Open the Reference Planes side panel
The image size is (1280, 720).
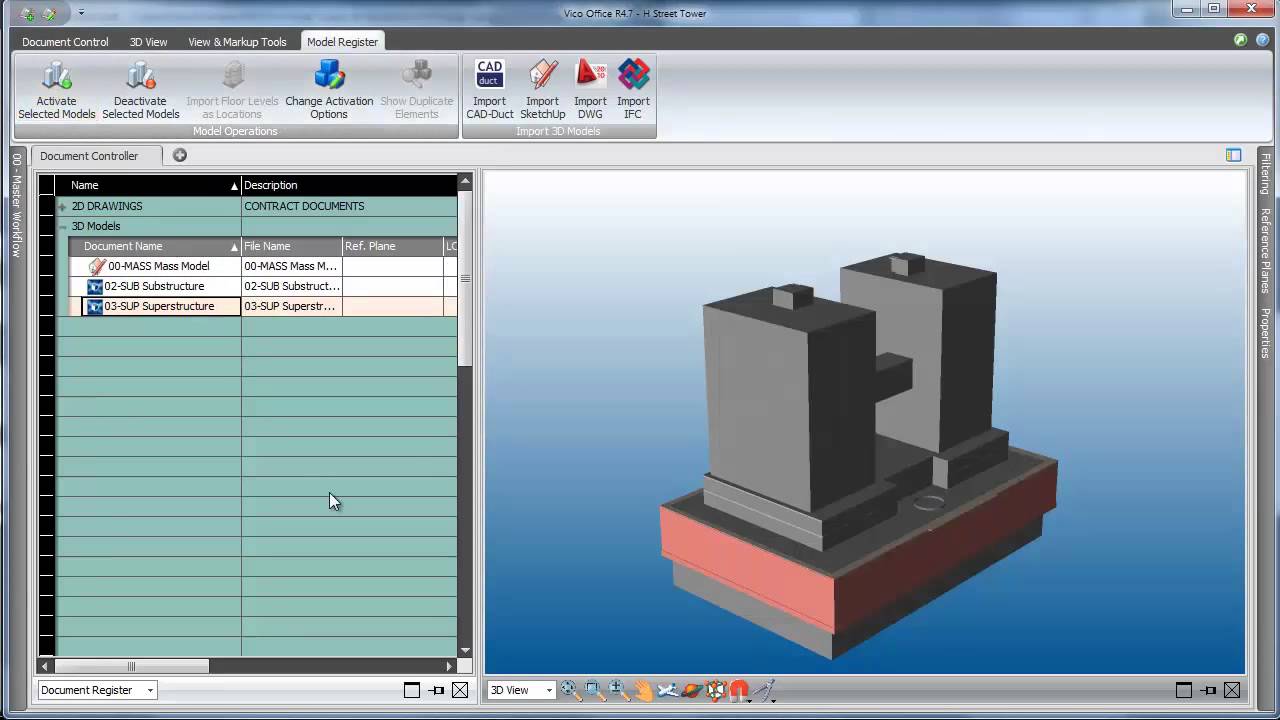[1265, 251]
